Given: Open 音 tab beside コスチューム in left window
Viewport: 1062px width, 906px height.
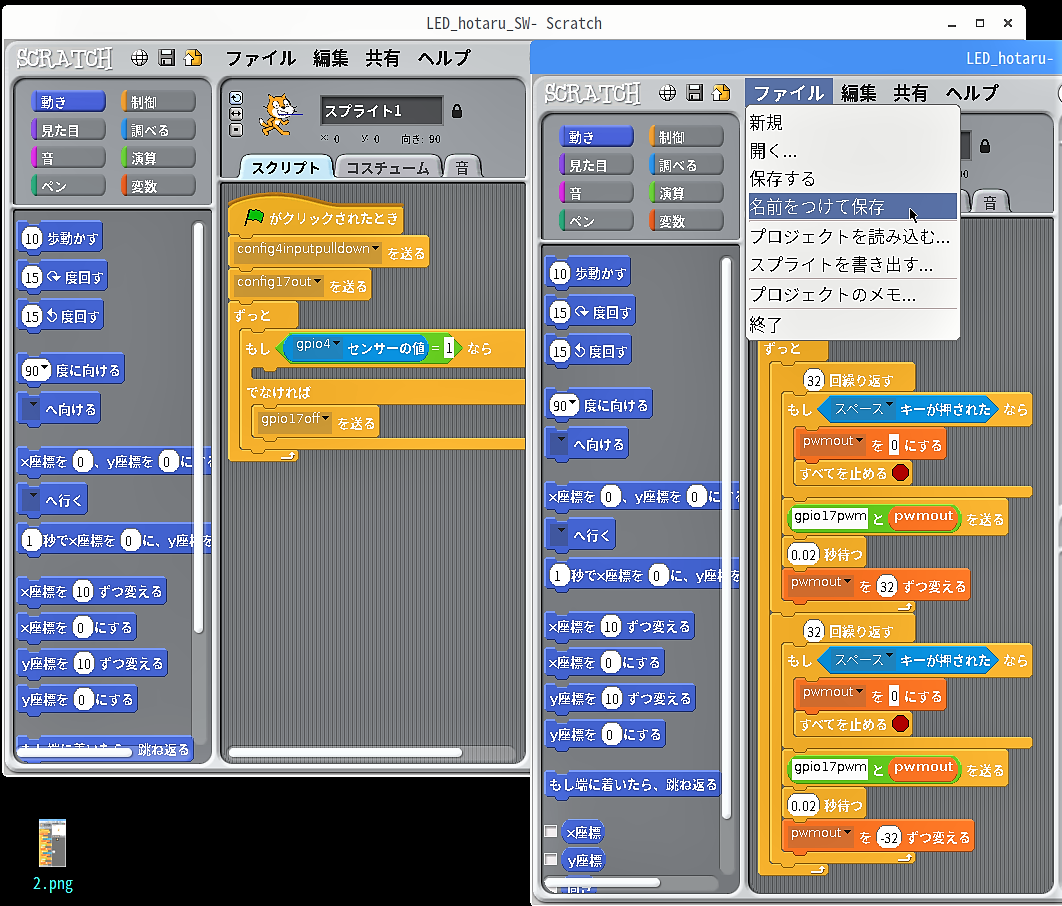Looking at the screenshot, I should pyautogui.click(x=462, y=167).
